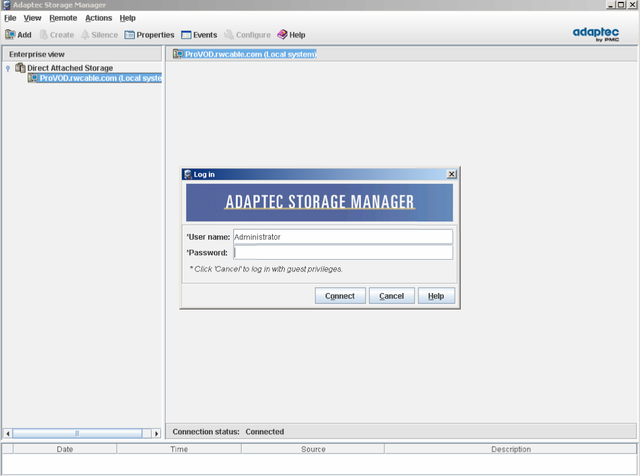Click the left scroll arrow of tree scrollbar
This screenshot has height=476, width=640.
[x=8, y=433]
